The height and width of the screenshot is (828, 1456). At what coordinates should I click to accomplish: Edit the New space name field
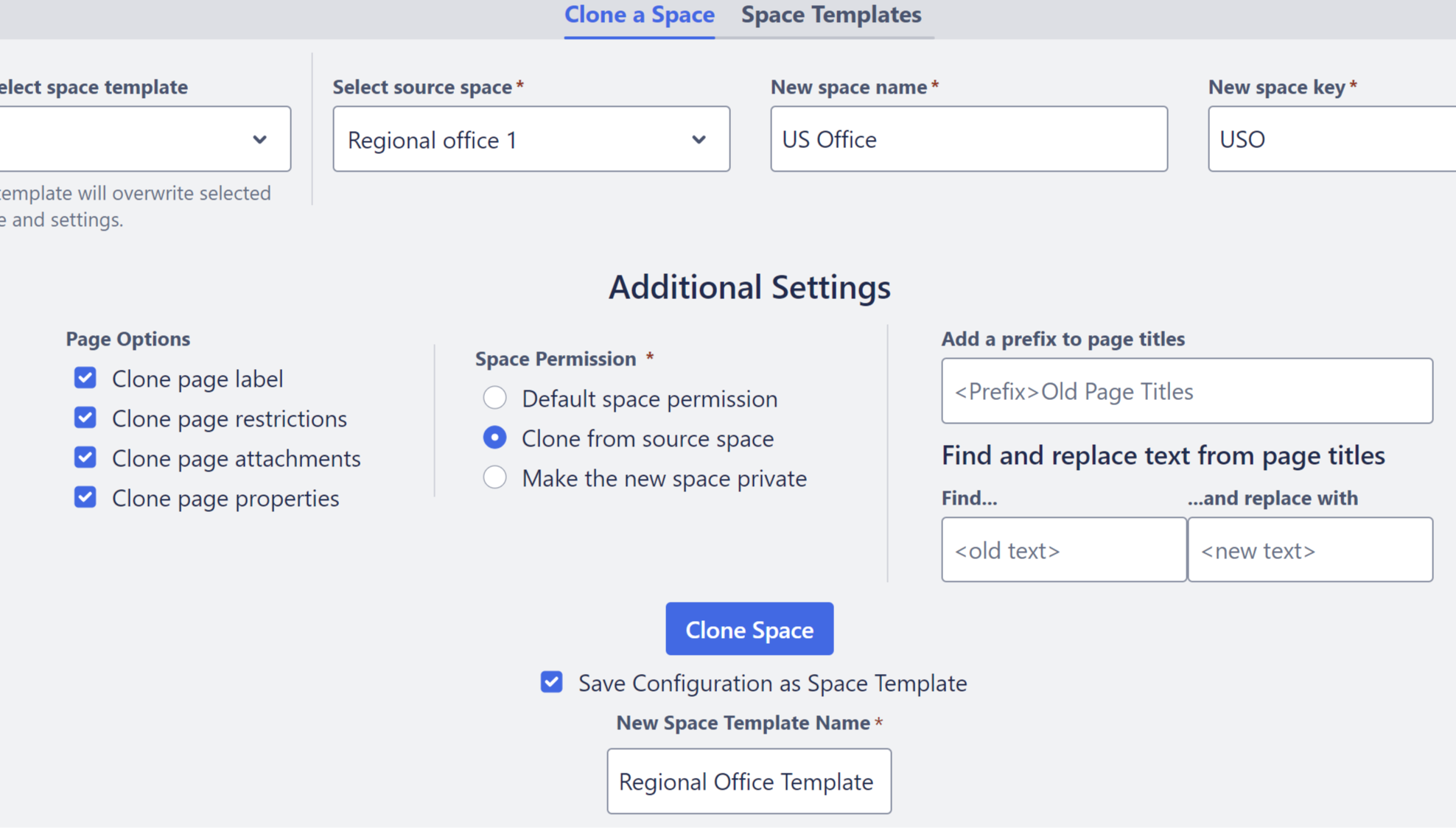tap(967, 138)
